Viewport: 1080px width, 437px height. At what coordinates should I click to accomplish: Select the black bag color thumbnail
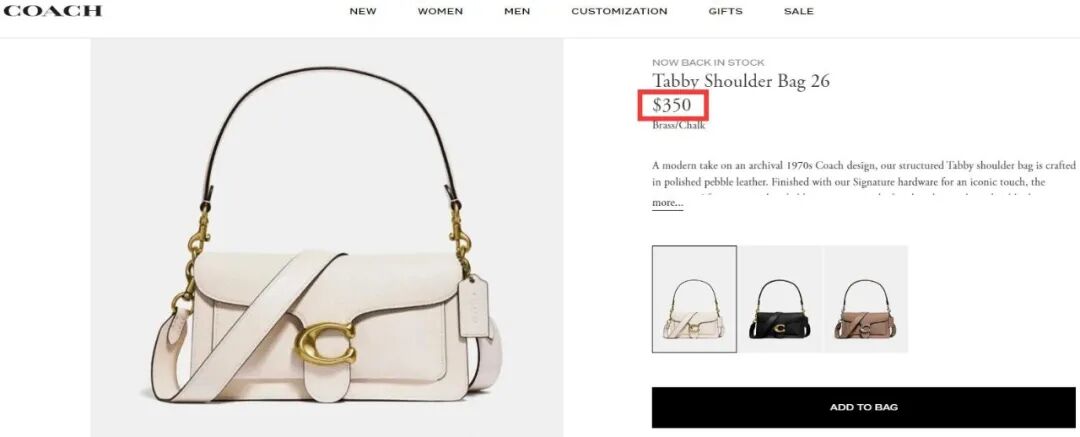click(780, 299)
